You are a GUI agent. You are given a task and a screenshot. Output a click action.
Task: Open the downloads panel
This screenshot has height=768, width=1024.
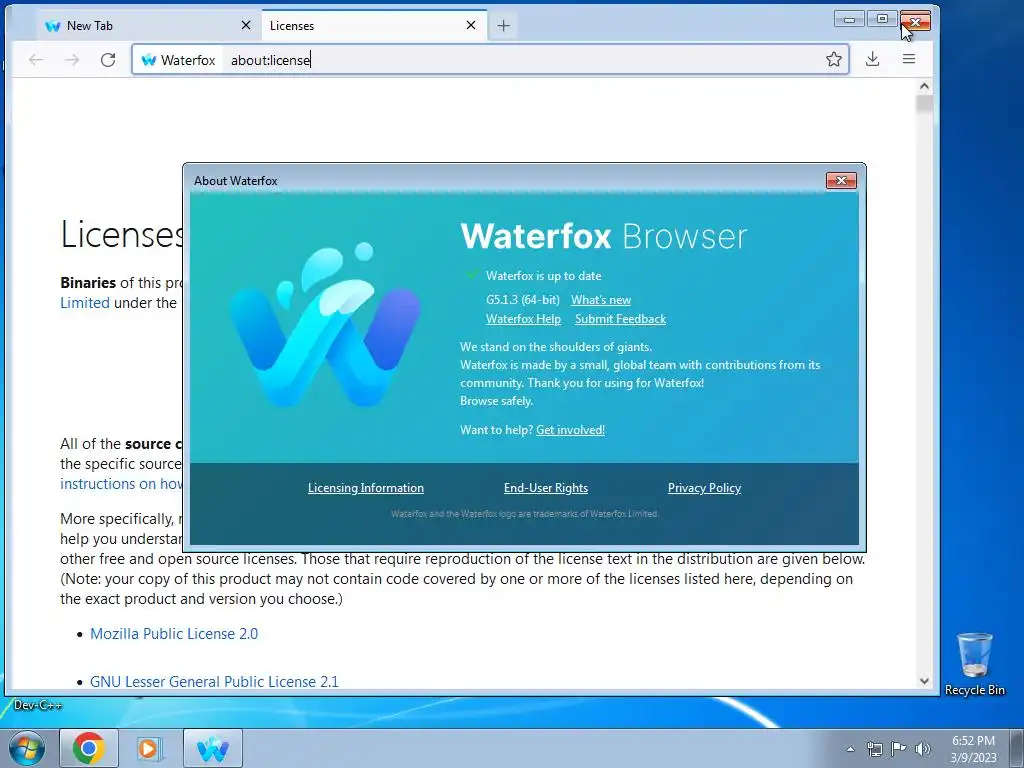pos(872,59)
